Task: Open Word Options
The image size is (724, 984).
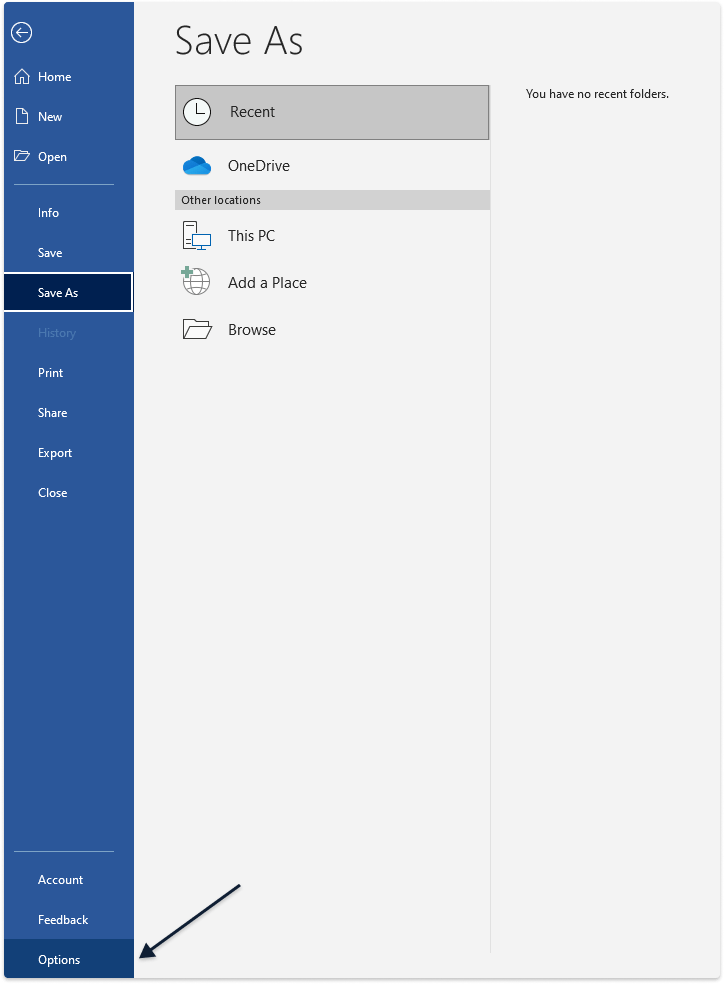Action: click(x=59, y=960)
